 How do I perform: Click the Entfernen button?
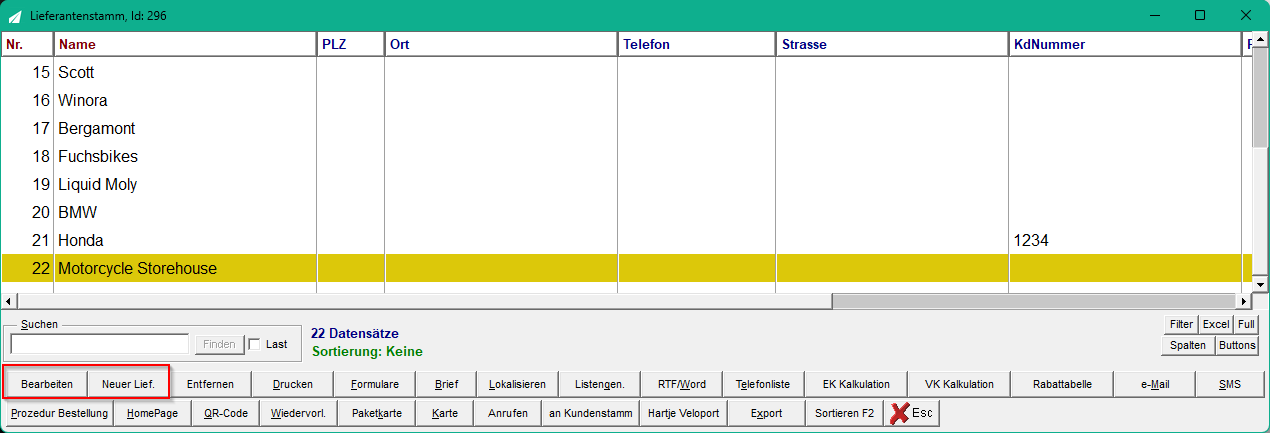click(211, 384)
